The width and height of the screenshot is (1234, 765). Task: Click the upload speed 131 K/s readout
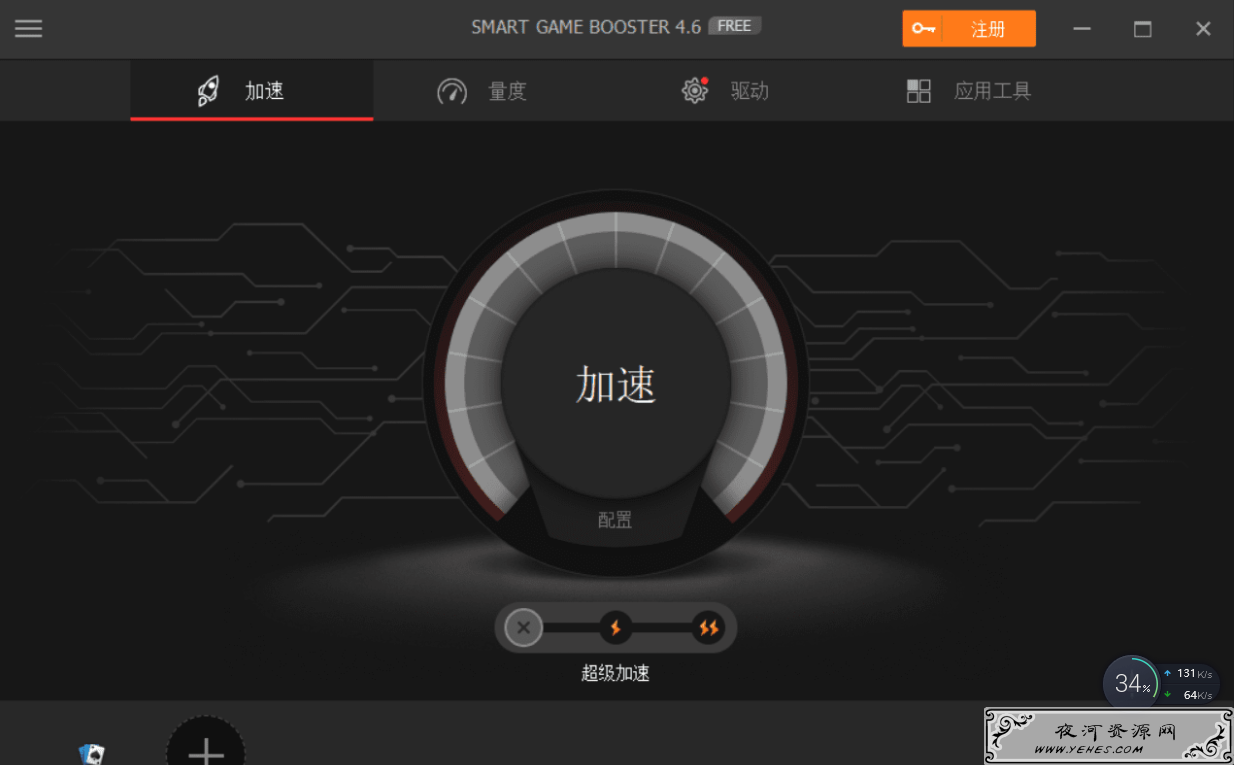pos(1188,673)
